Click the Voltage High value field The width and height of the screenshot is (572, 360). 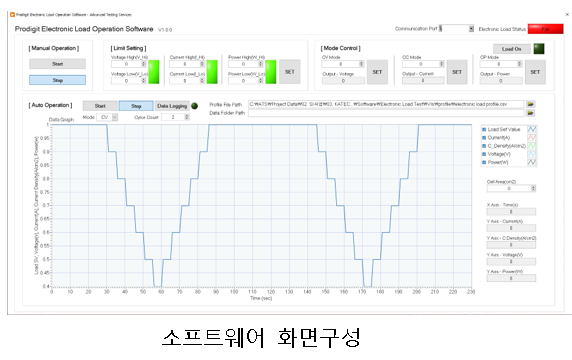(126, 64)
